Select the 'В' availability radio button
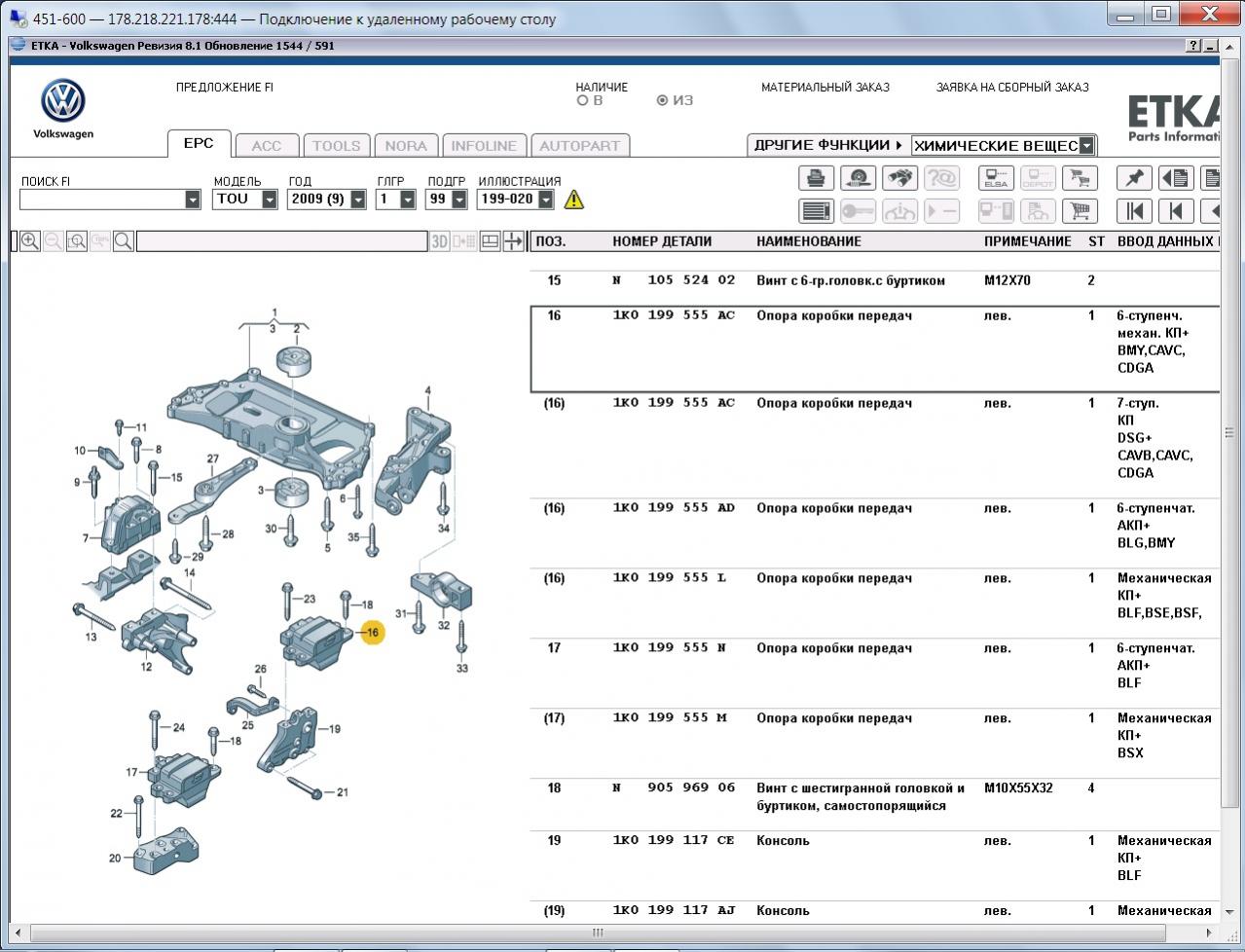The height and width of the screenshot is (952, 1245). pyautogui.click(x=583, y=100)
